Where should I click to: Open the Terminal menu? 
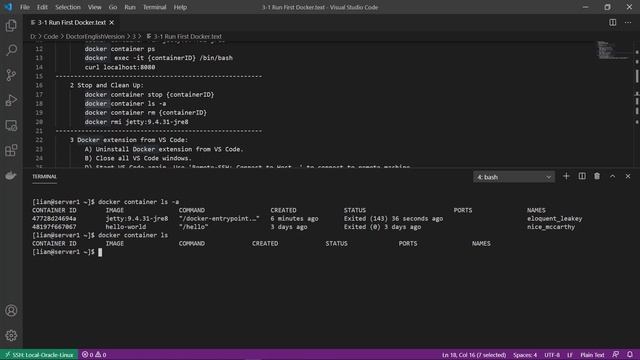(154, 7)
